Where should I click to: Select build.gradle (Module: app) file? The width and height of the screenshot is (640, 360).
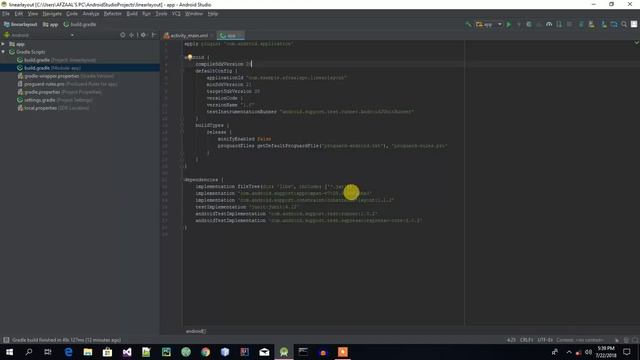(x=49, y=68)
